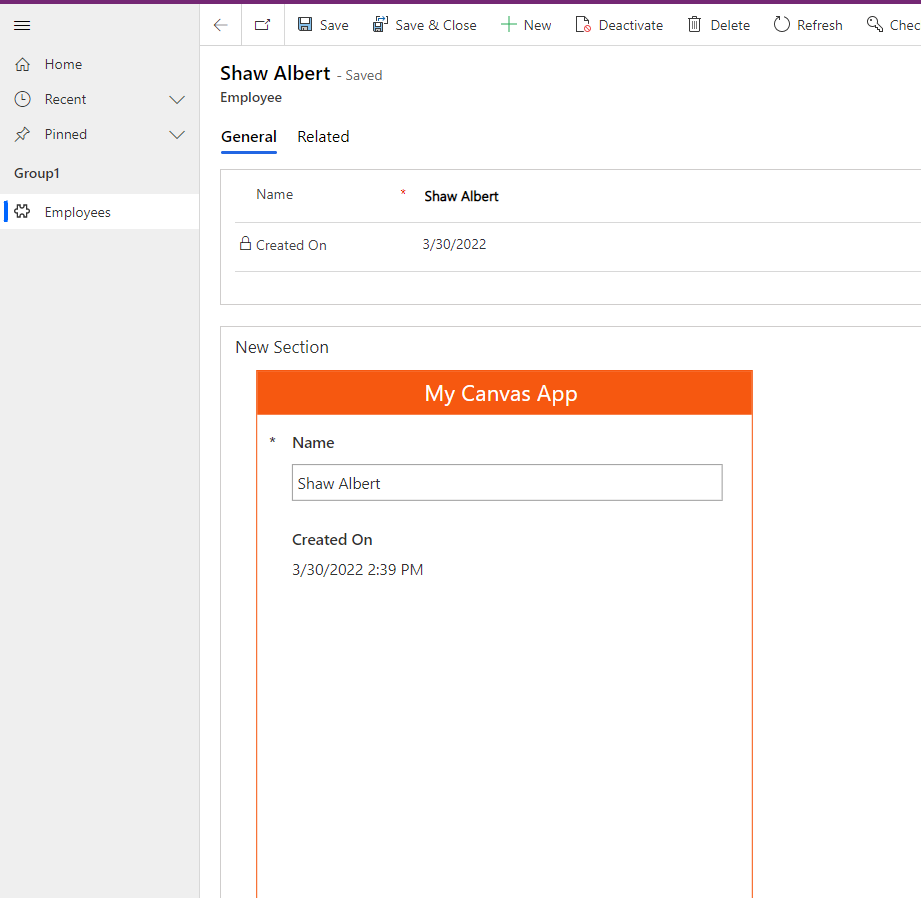Open Home from the sidebar
921x898 pixels.
[x=63, y=64]
